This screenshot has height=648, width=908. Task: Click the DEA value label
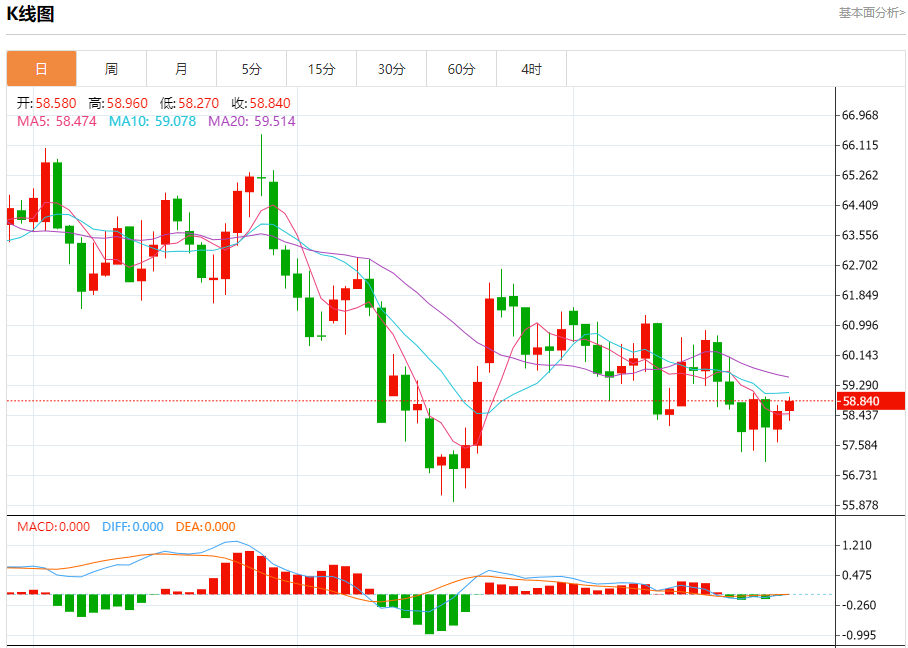coord(205,527)
